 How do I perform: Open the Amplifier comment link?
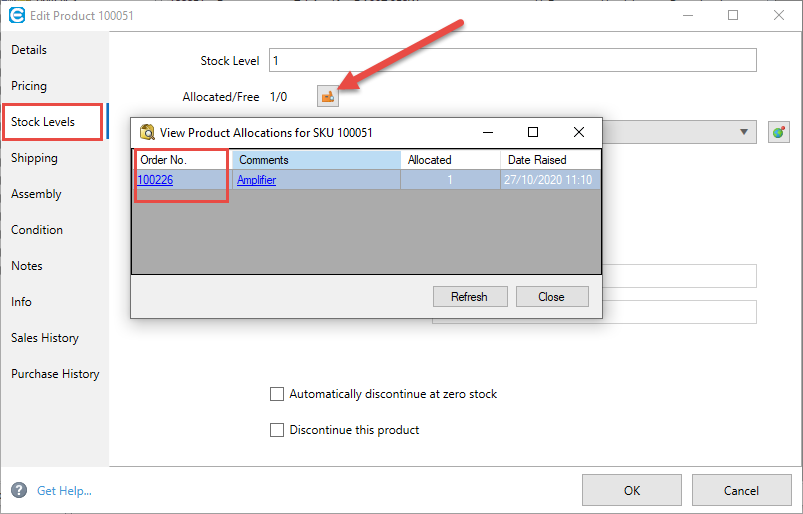256,180
